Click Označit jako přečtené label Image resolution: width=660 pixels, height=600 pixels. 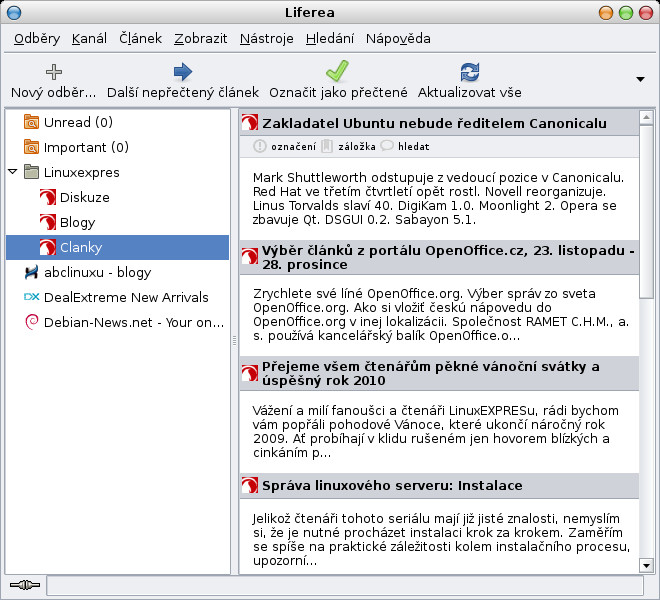[x=338, y=92]
